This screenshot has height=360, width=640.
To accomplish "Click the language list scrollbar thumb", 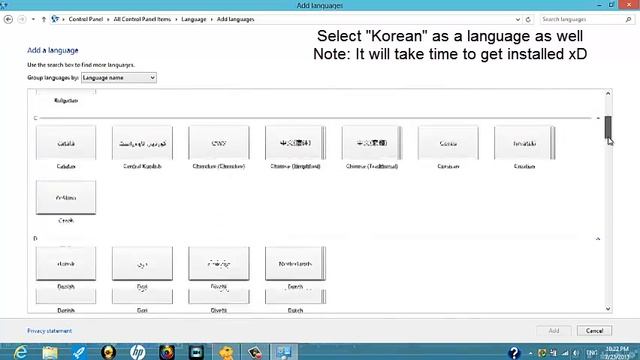I will tap(608, 127).
